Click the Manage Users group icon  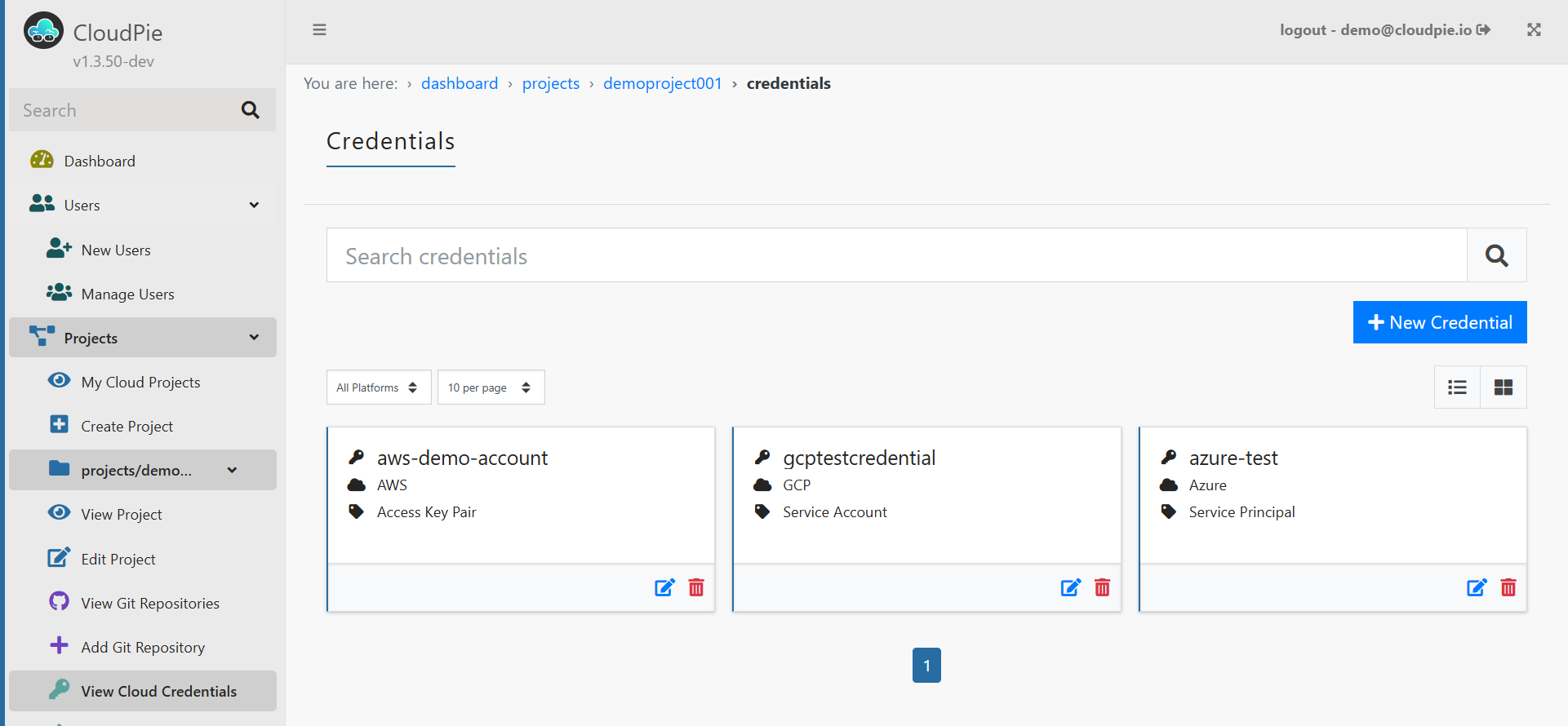[x=59, y=292]
